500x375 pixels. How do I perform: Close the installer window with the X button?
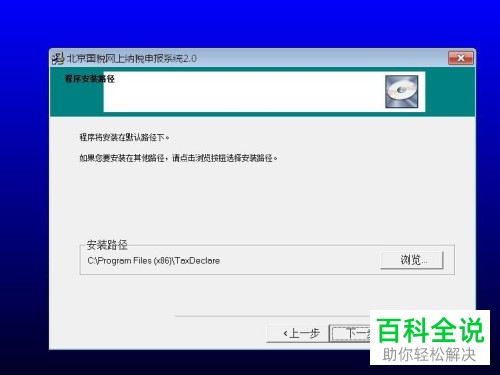pos(461,58)
